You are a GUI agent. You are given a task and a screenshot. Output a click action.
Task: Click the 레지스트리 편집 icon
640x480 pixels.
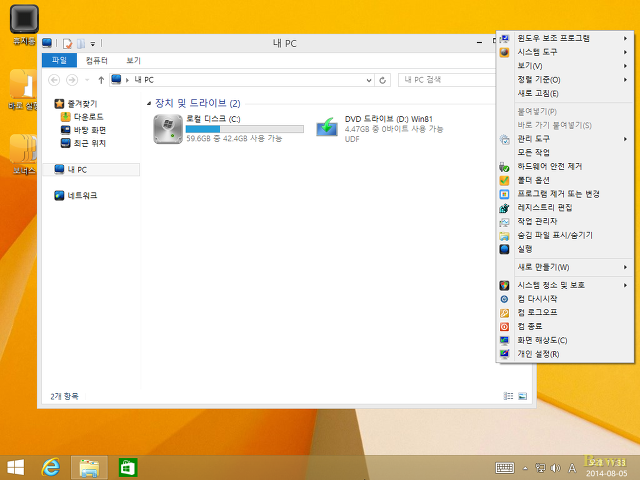coord(504,208)
